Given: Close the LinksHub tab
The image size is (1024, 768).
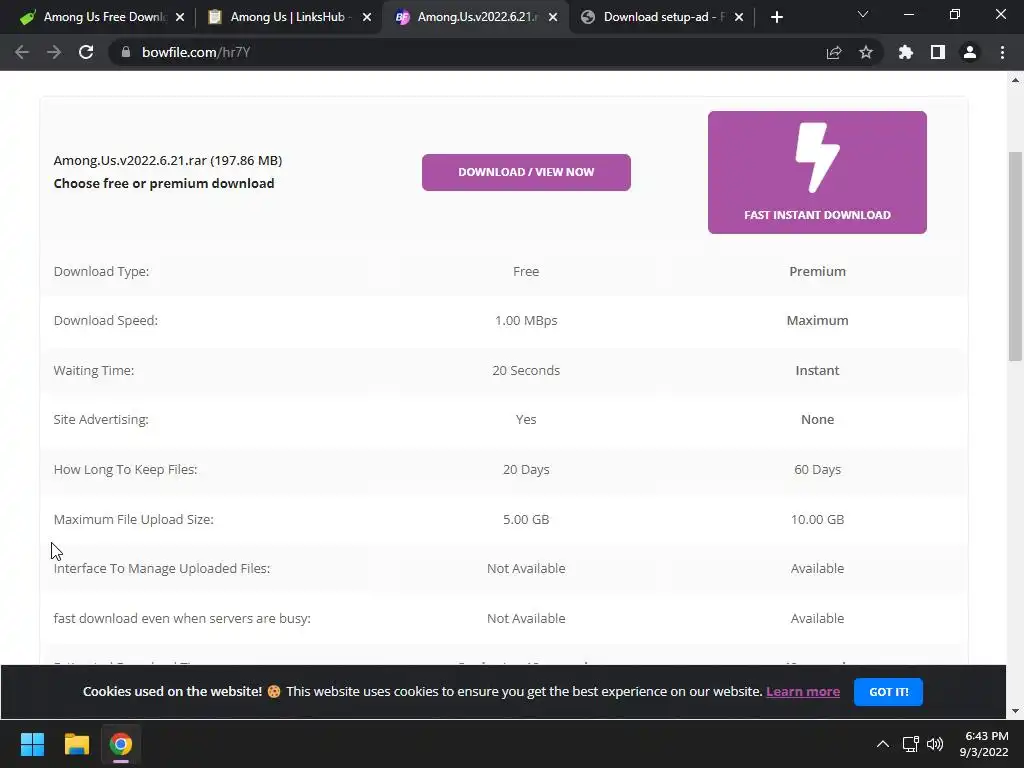Looking at the screenshot, I should click(x=367, y=17).
